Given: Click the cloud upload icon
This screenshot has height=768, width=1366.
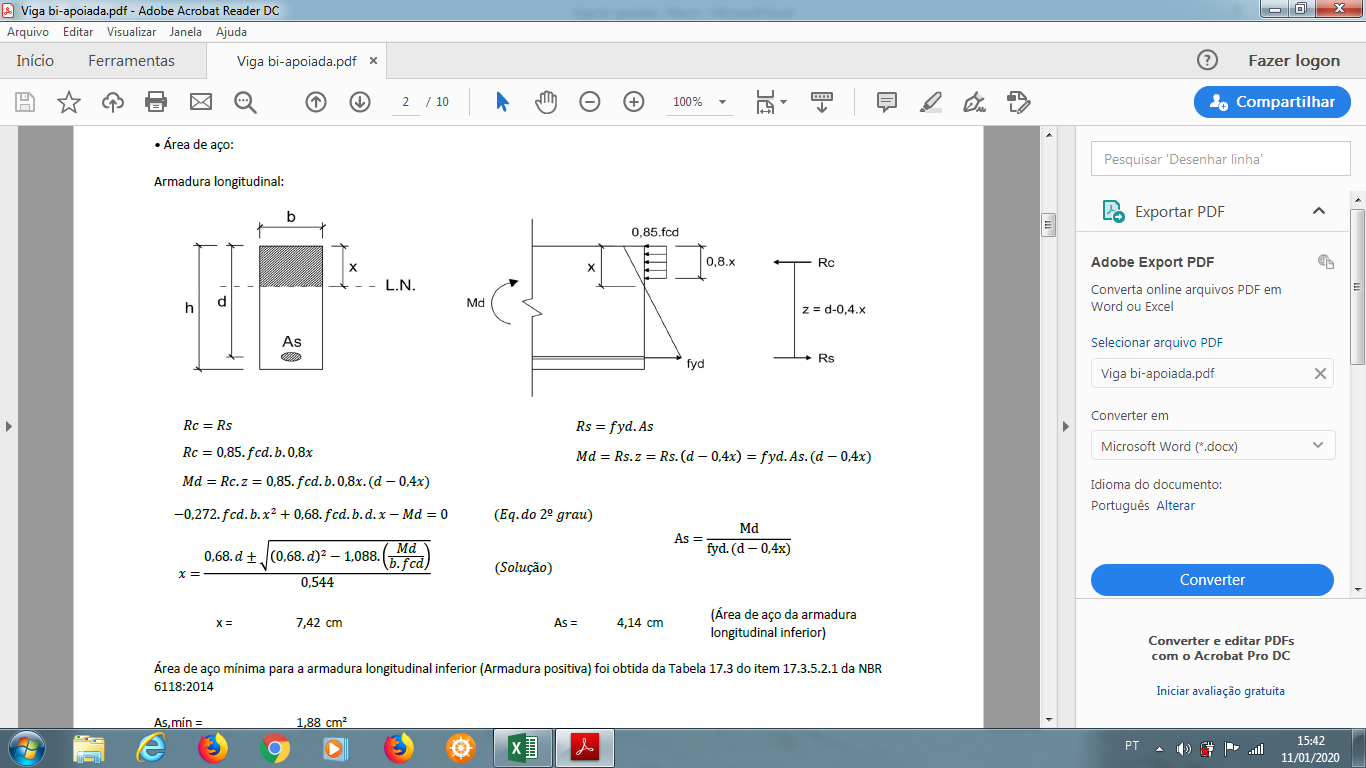Looking at the screenshot, I should (x=113, y=102).
